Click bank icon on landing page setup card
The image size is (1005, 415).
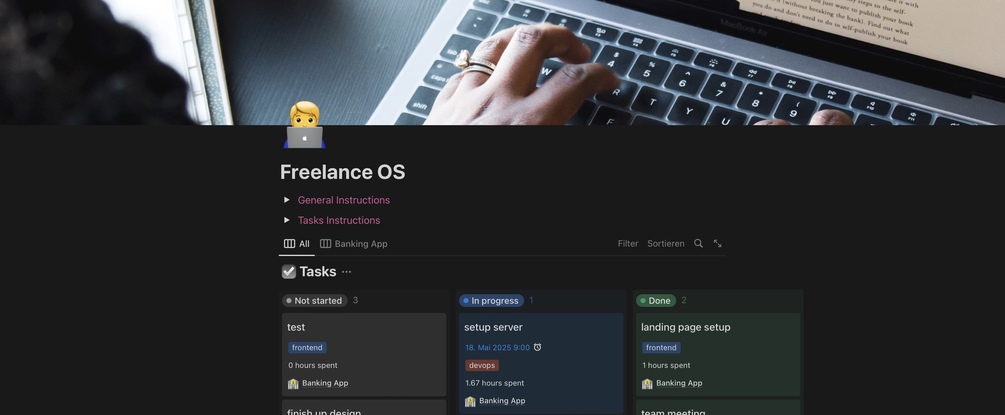click(x=647, y=384)
